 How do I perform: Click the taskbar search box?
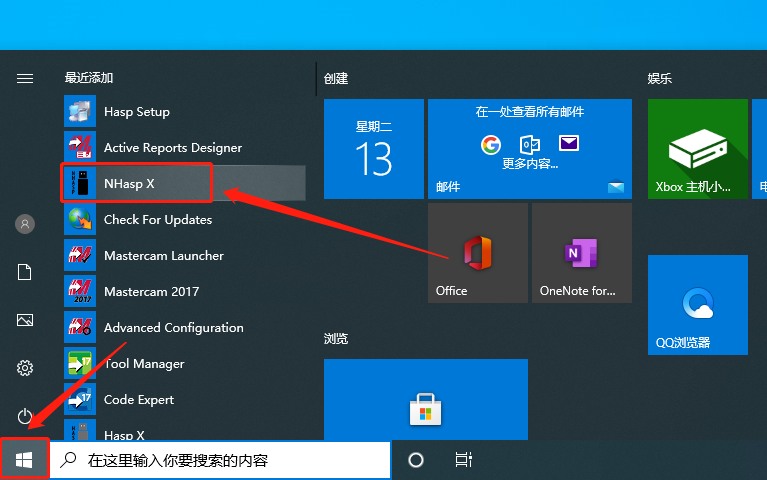220,460
